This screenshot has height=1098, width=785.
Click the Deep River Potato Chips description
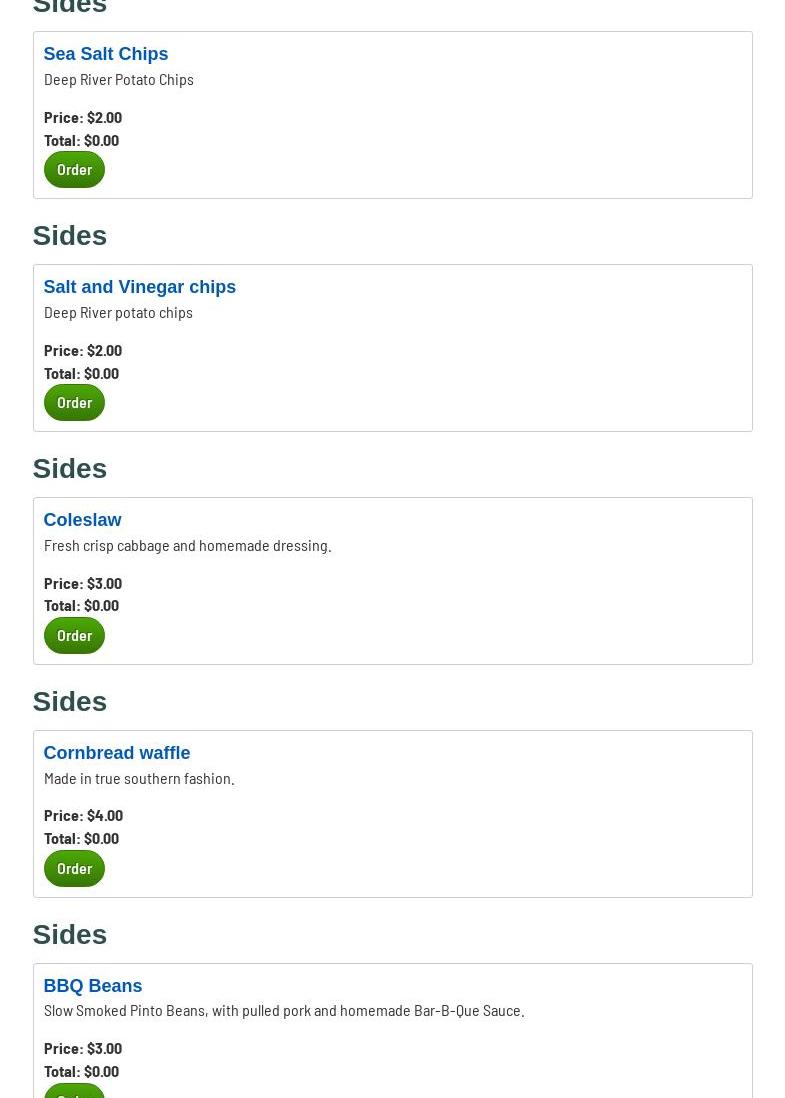click(118, 79)
